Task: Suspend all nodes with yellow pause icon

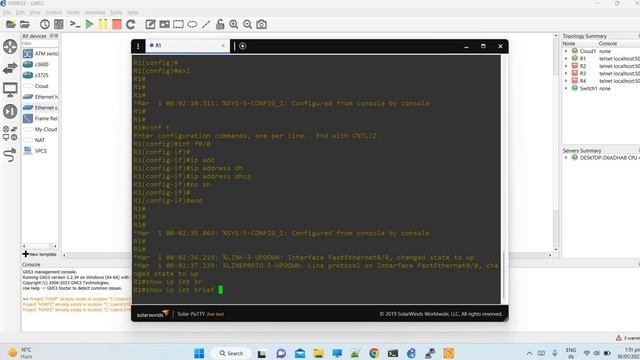Action: coord(103,24)
